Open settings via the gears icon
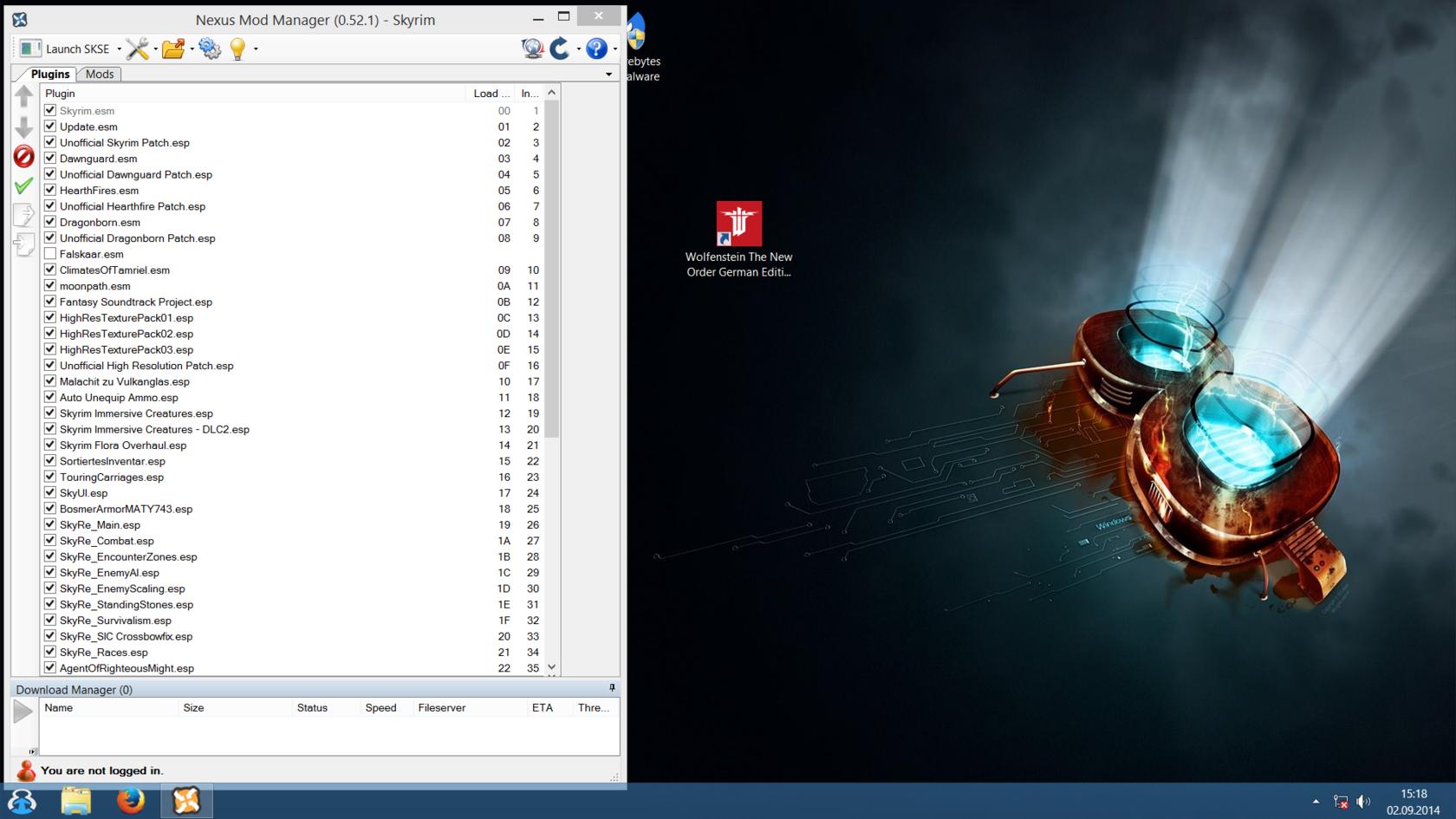 [210, 49]
